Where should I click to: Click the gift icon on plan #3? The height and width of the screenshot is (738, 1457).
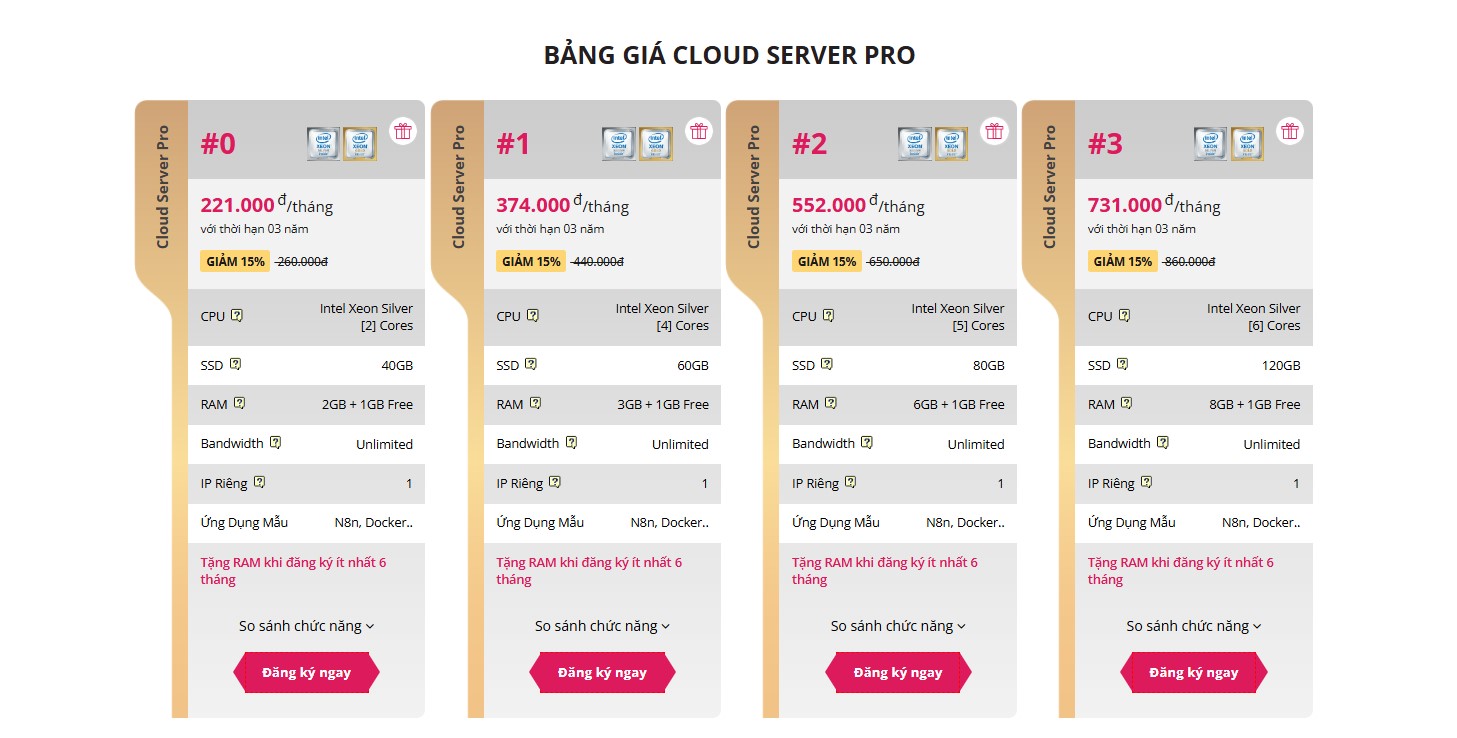click(1290, 130)
